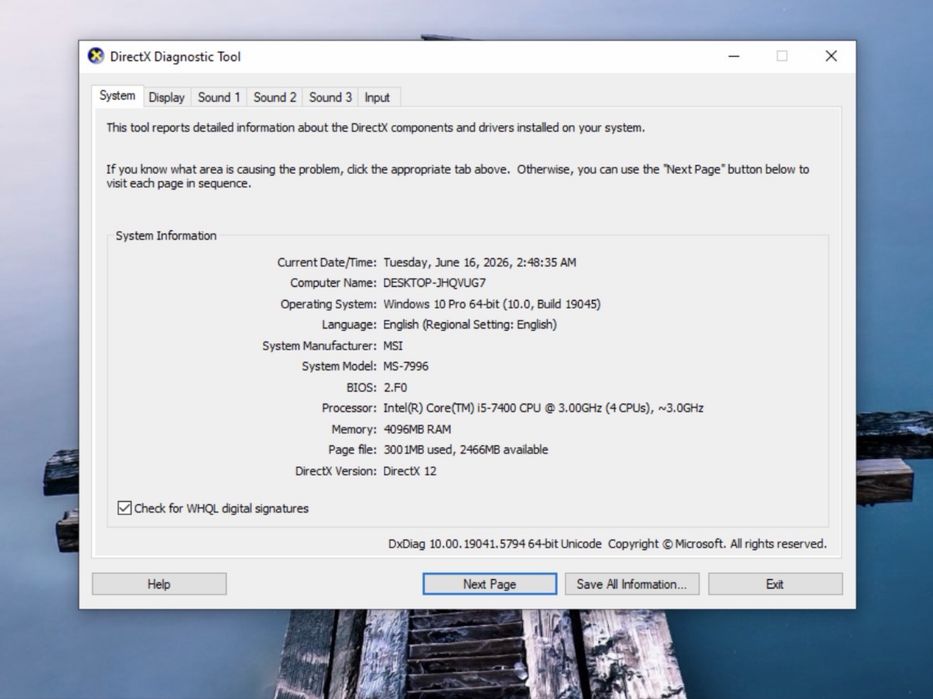This screenshot has width=933, height=699.
Task: Click the 'If you know what area' paragraph
Action: [x=458, y=177]
